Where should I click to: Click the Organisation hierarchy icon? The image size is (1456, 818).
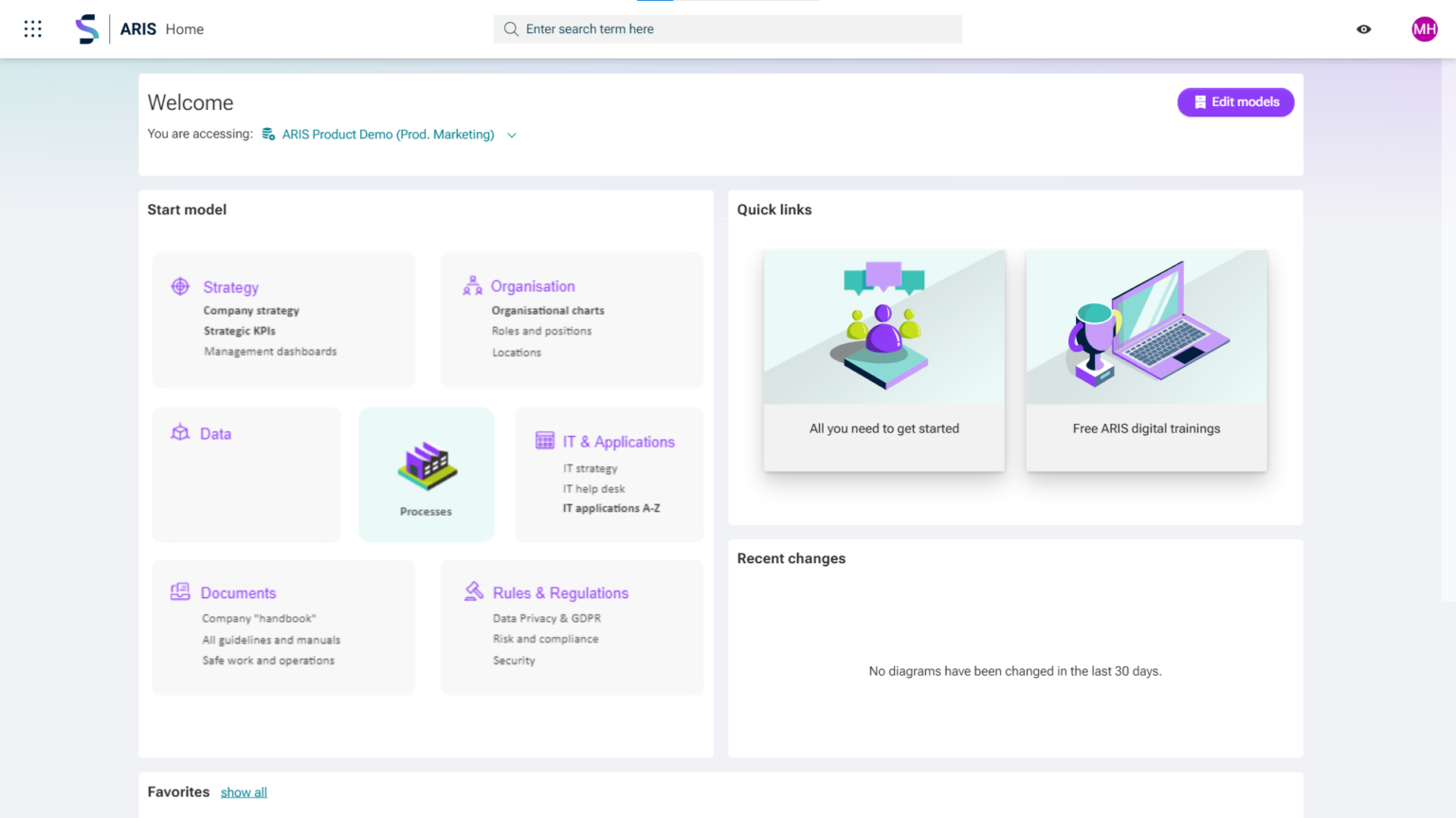pyautogui.click(x=472, y=285)
